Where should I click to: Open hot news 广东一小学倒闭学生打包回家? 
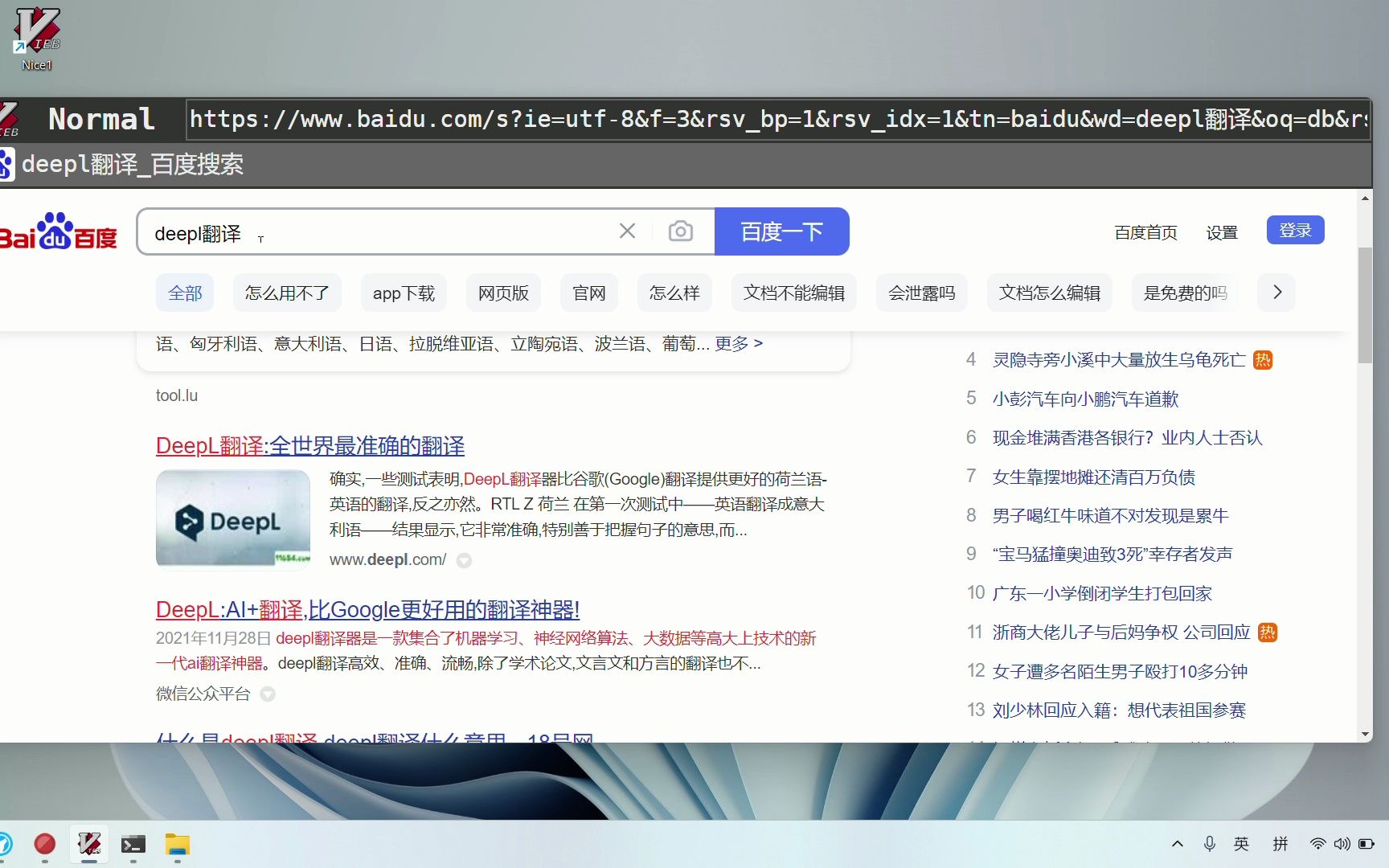1102,593
